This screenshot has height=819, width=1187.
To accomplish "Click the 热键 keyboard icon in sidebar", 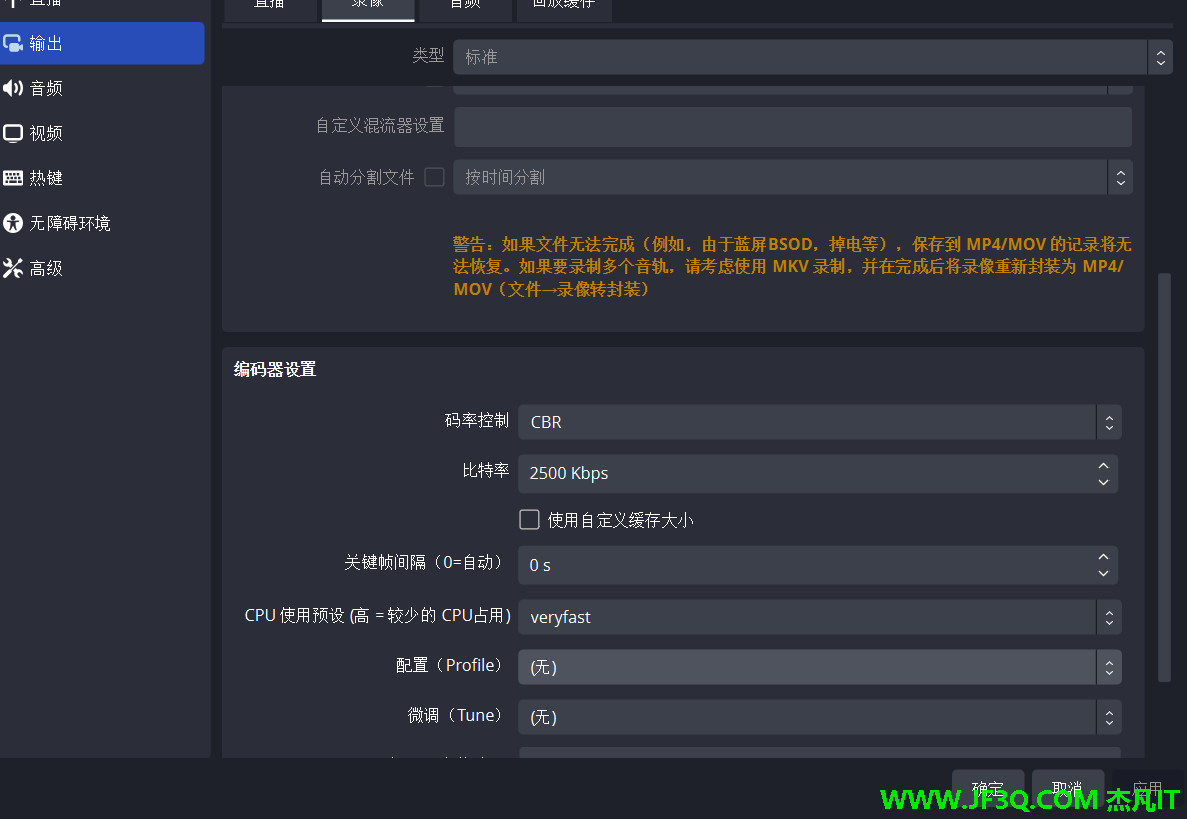I will pyautogui.click(x=13, y=178).
